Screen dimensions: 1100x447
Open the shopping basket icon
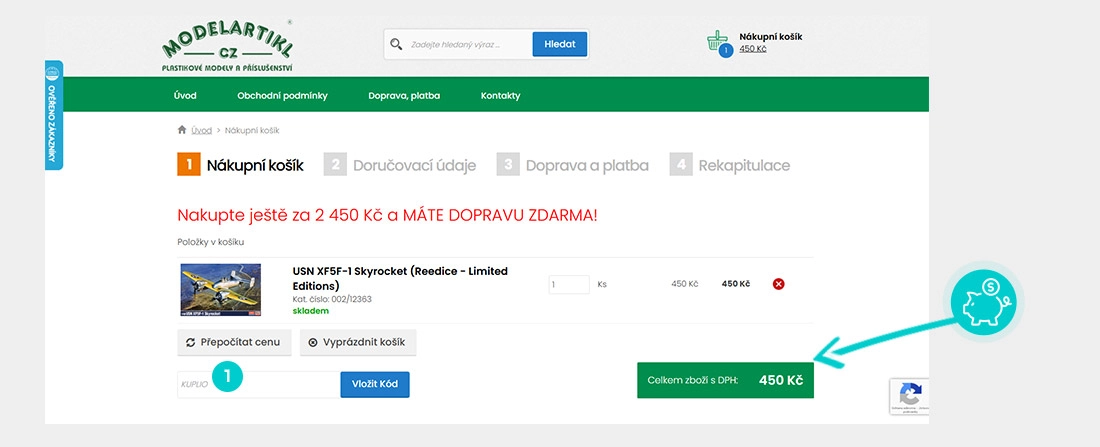pos(717,41)
